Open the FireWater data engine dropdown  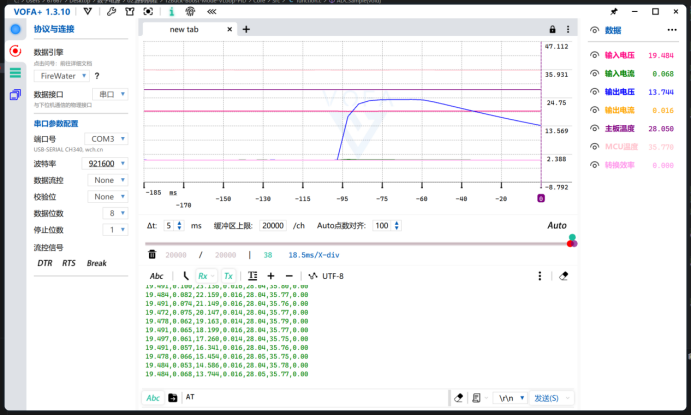62,75
